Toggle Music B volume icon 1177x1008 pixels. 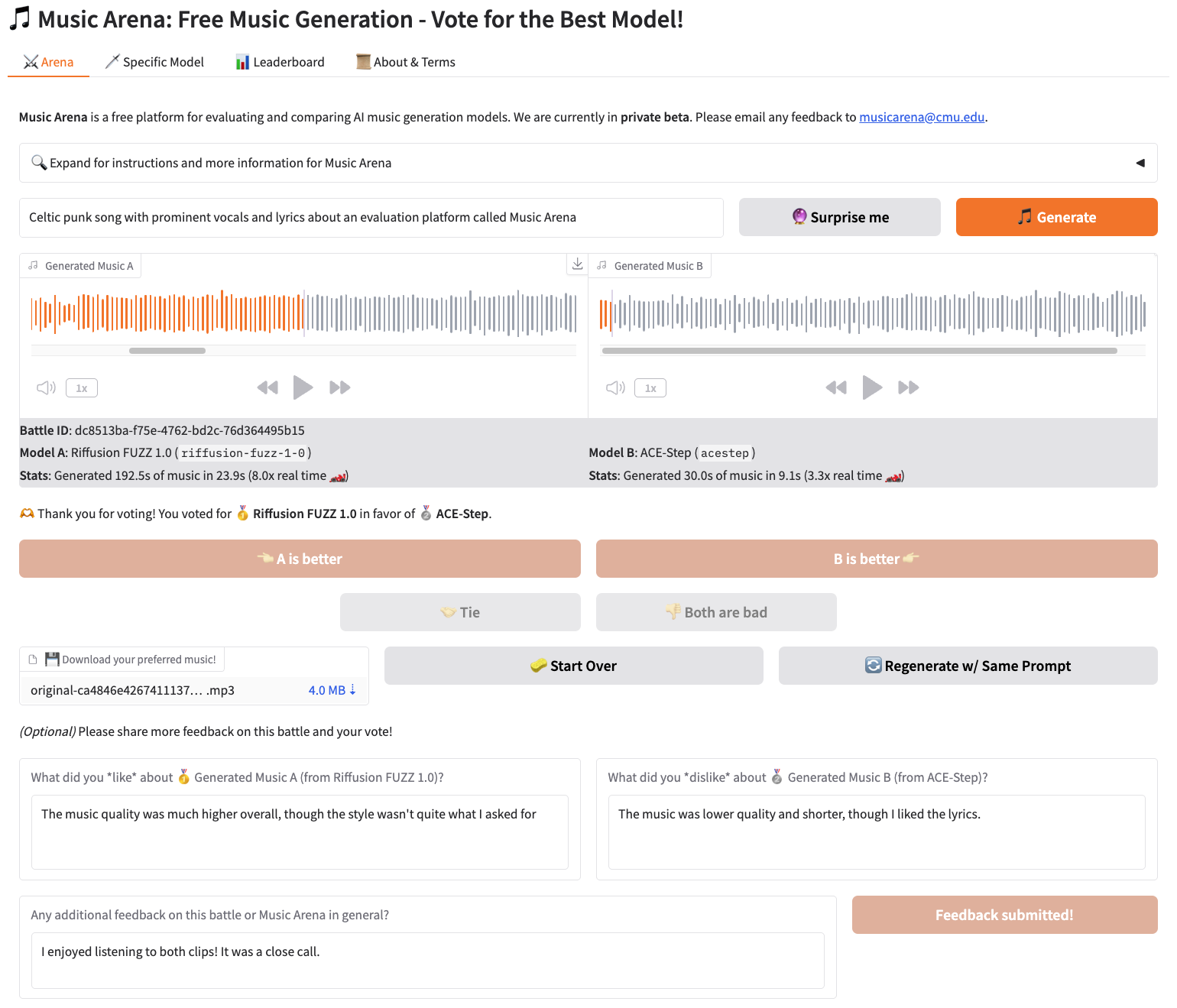coord(615,387)
